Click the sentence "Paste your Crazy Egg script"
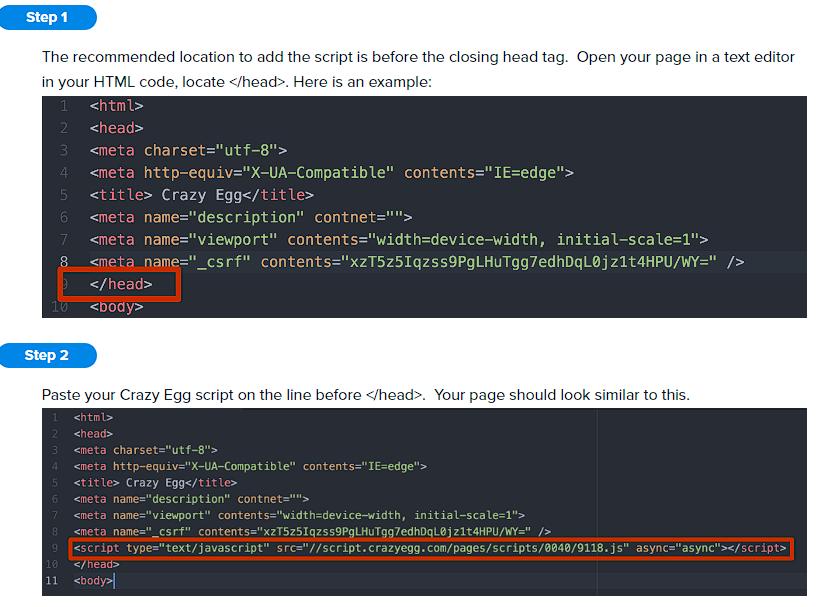 (x=366, y=395)
